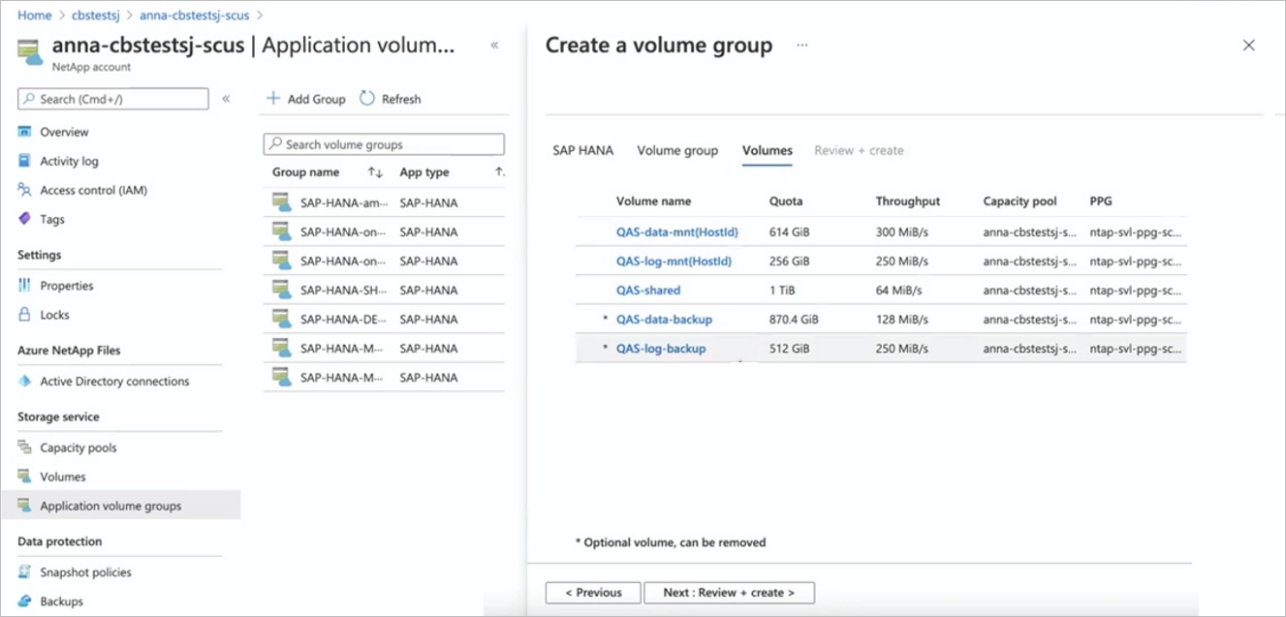Focus the Search volume groups field

coord(384,144)
